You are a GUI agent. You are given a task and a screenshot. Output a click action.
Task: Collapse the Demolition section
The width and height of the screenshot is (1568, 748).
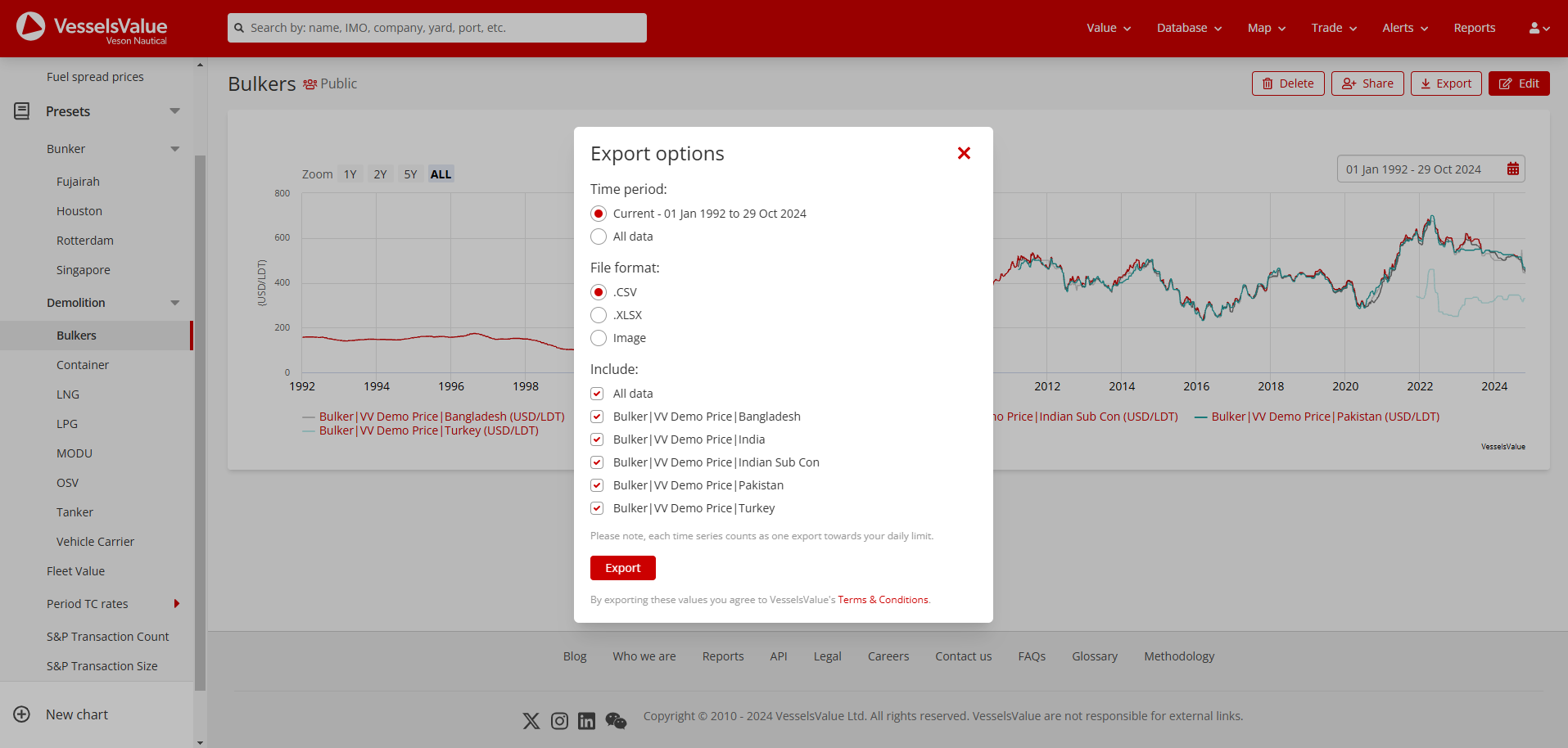pos(174,302)
